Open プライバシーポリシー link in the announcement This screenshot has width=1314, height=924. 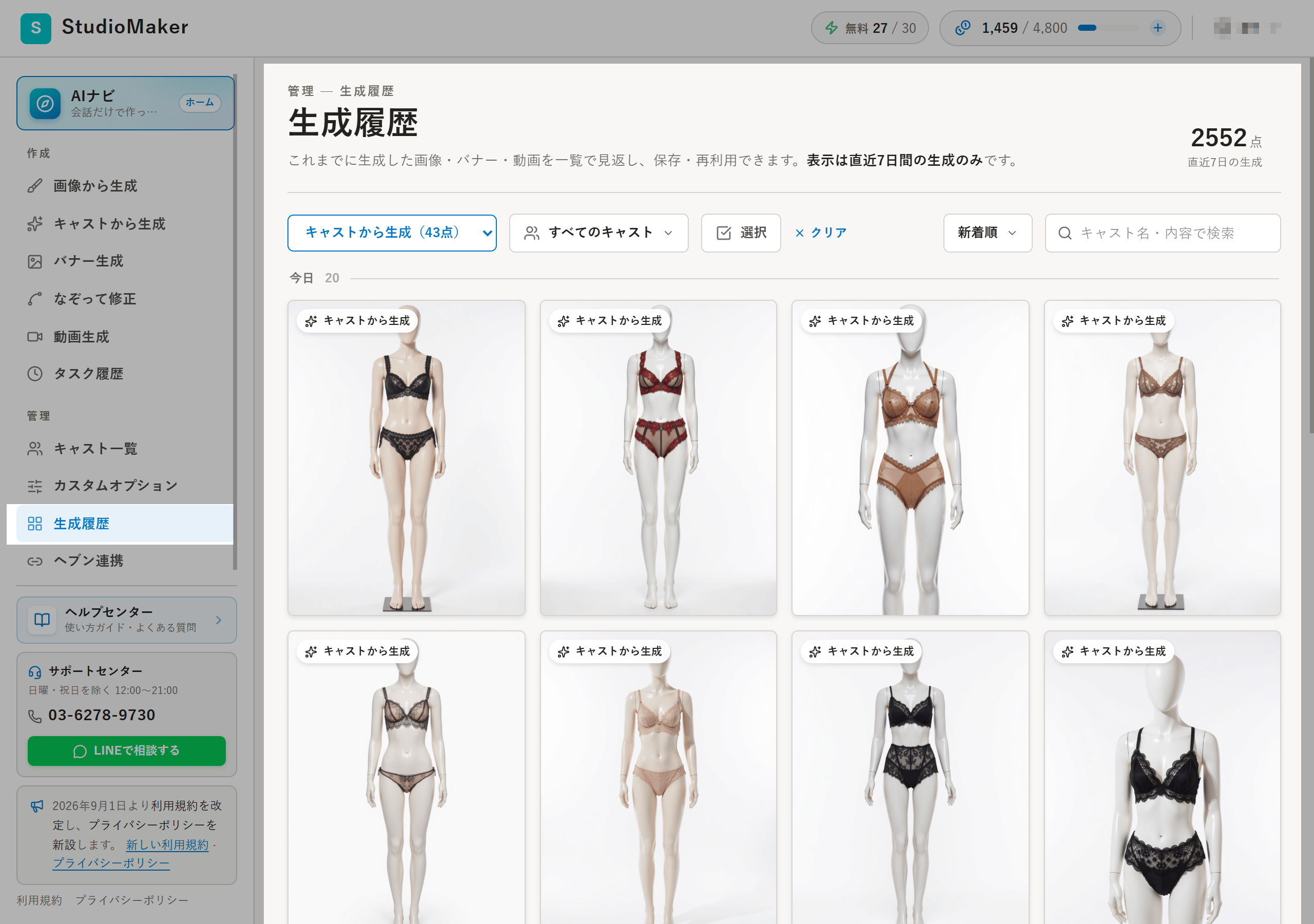111,864
